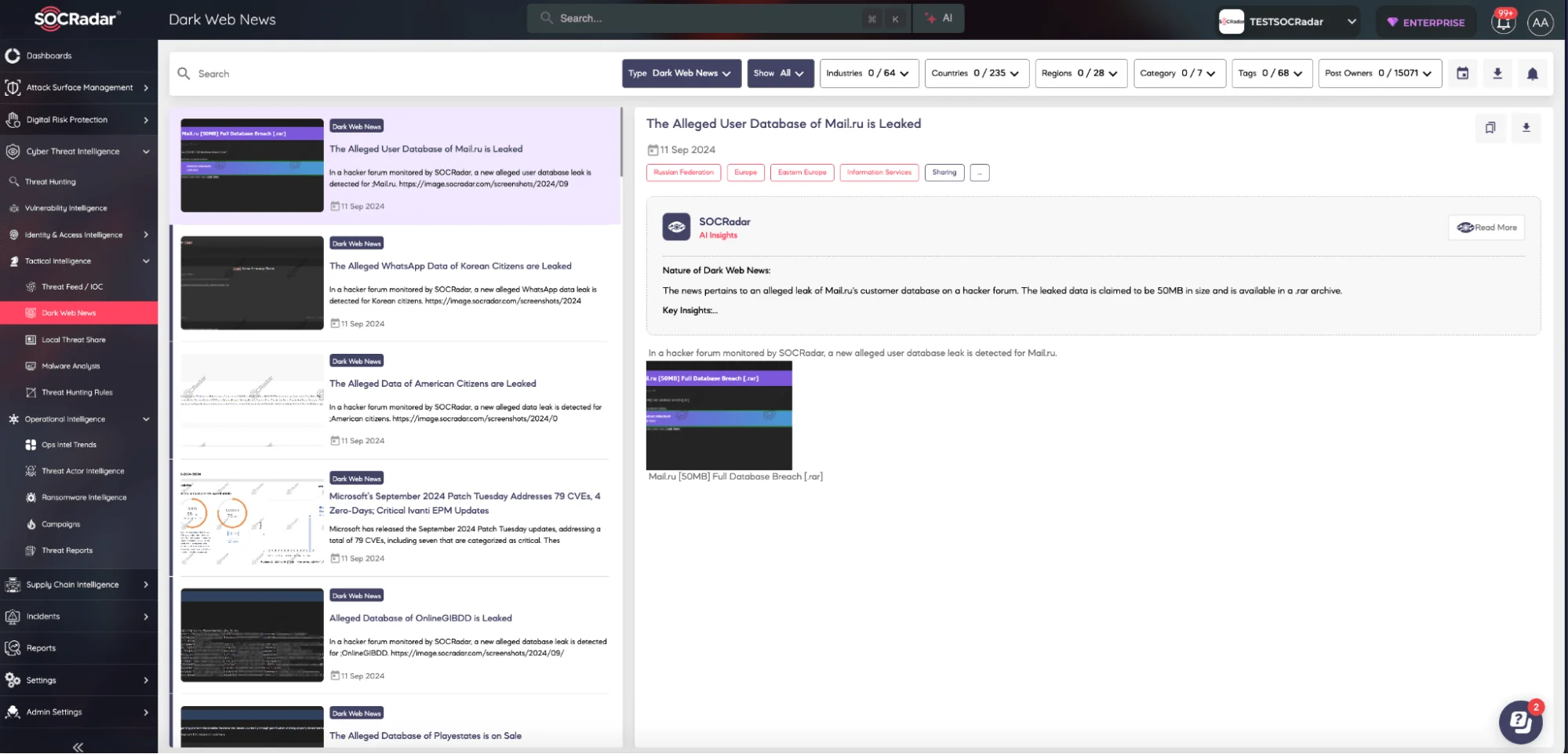Click the Local Threat Share icon
Screen dimensions: 1568x754
(31, 340)
